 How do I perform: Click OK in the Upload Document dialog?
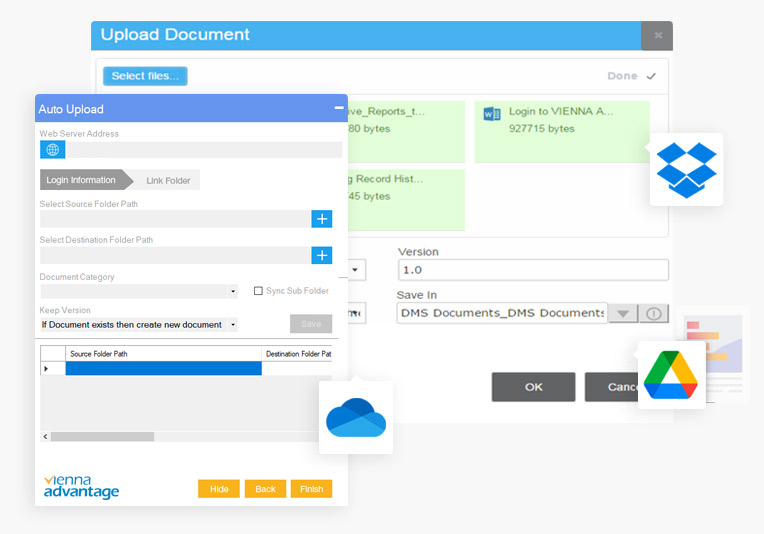pyautogui.click(x=534, y=387)
